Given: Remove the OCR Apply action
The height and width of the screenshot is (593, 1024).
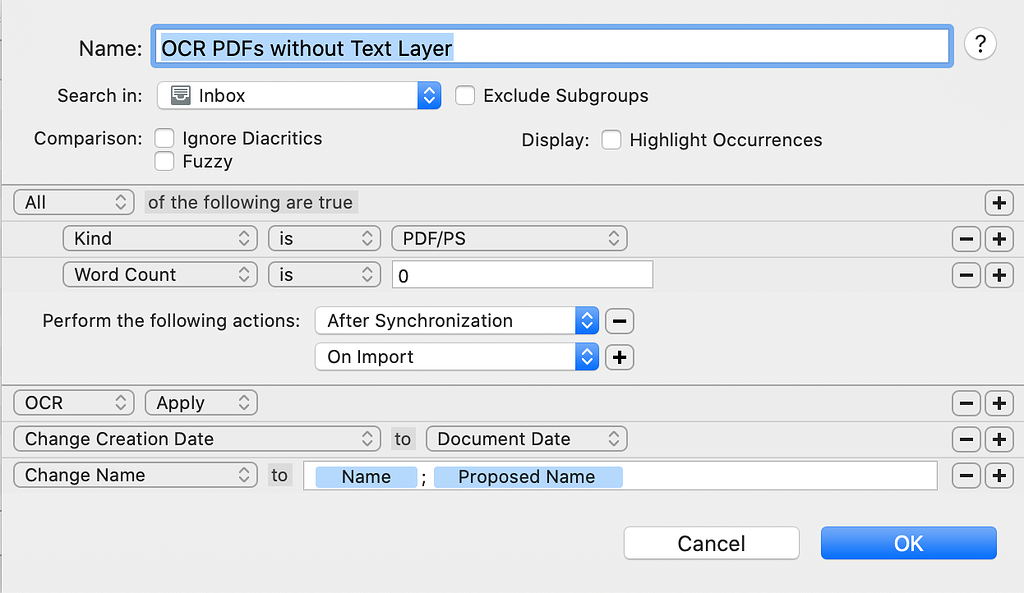Looking at the screenshot, I should (x=966, y=402).
